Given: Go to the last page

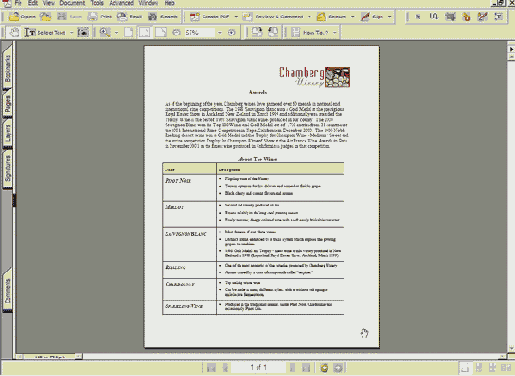Looking at the screenshot, I should pos(306,368).
